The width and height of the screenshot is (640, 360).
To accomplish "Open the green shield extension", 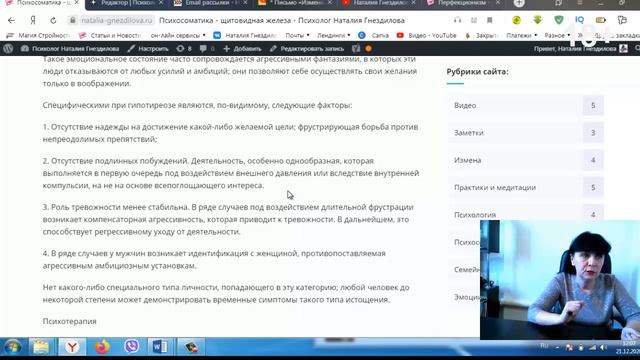I will pos(558,20).
